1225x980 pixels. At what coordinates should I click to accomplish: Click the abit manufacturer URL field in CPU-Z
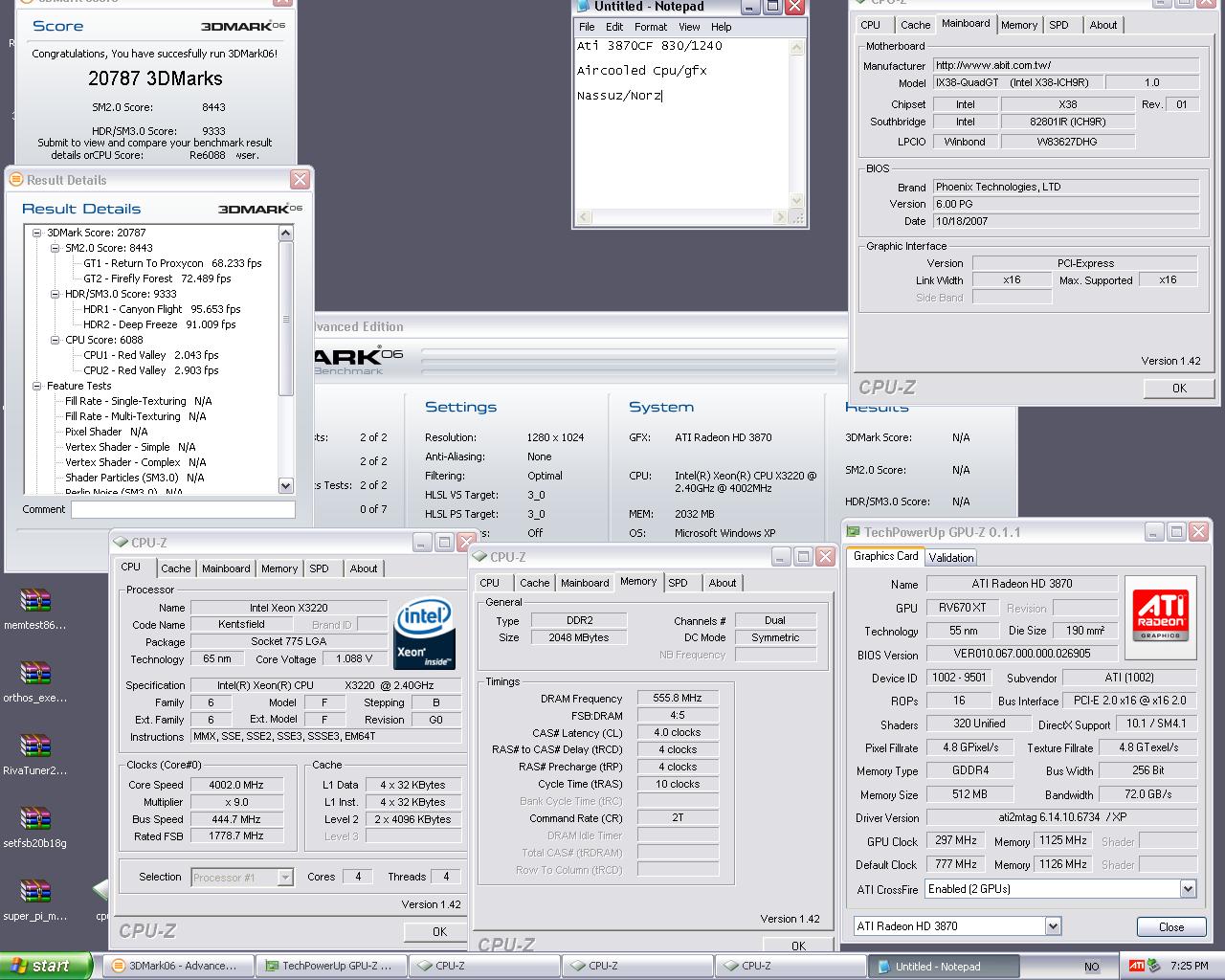coord(1066,66)
